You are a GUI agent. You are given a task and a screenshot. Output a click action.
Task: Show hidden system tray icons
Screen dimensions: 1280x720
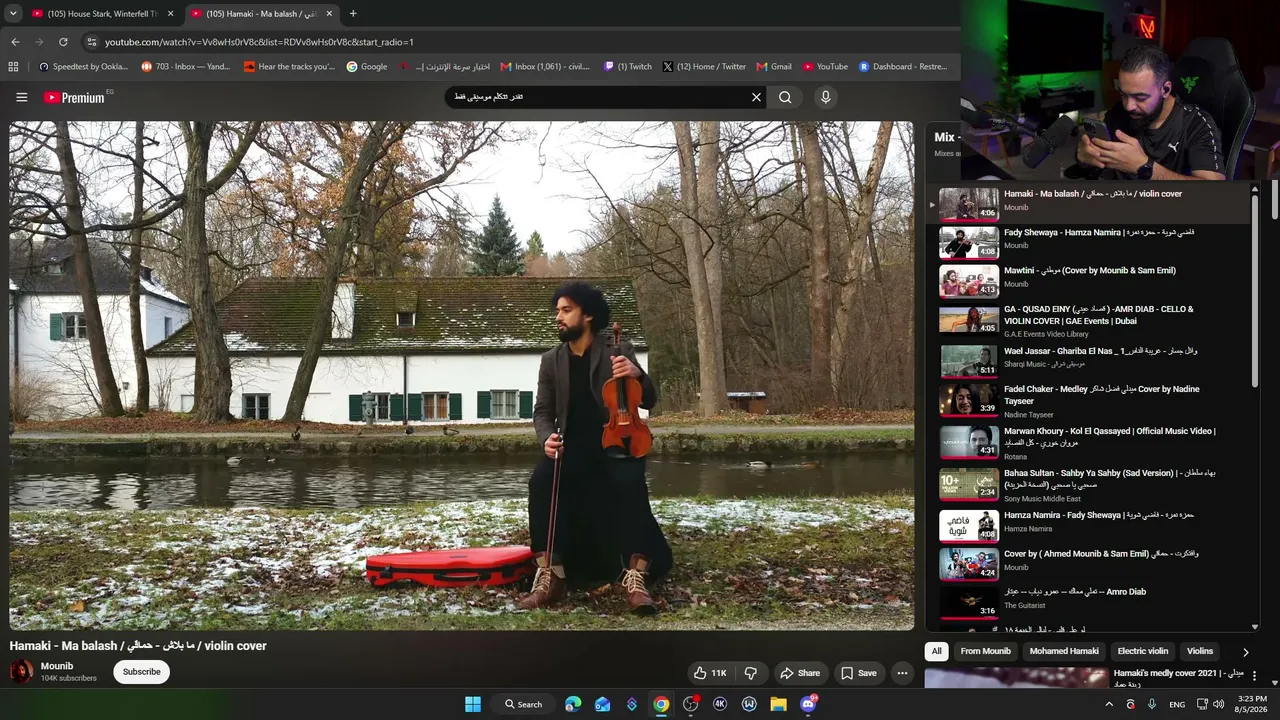1109,704
